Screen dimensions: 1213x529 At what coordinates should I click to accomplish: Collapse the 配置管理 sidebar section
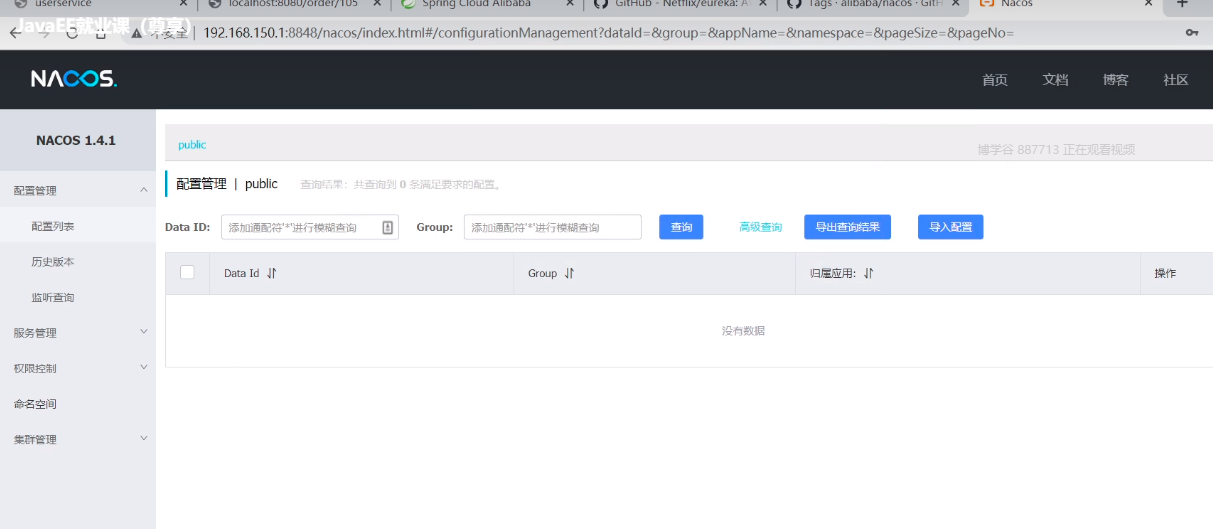[x=143, y=190]
